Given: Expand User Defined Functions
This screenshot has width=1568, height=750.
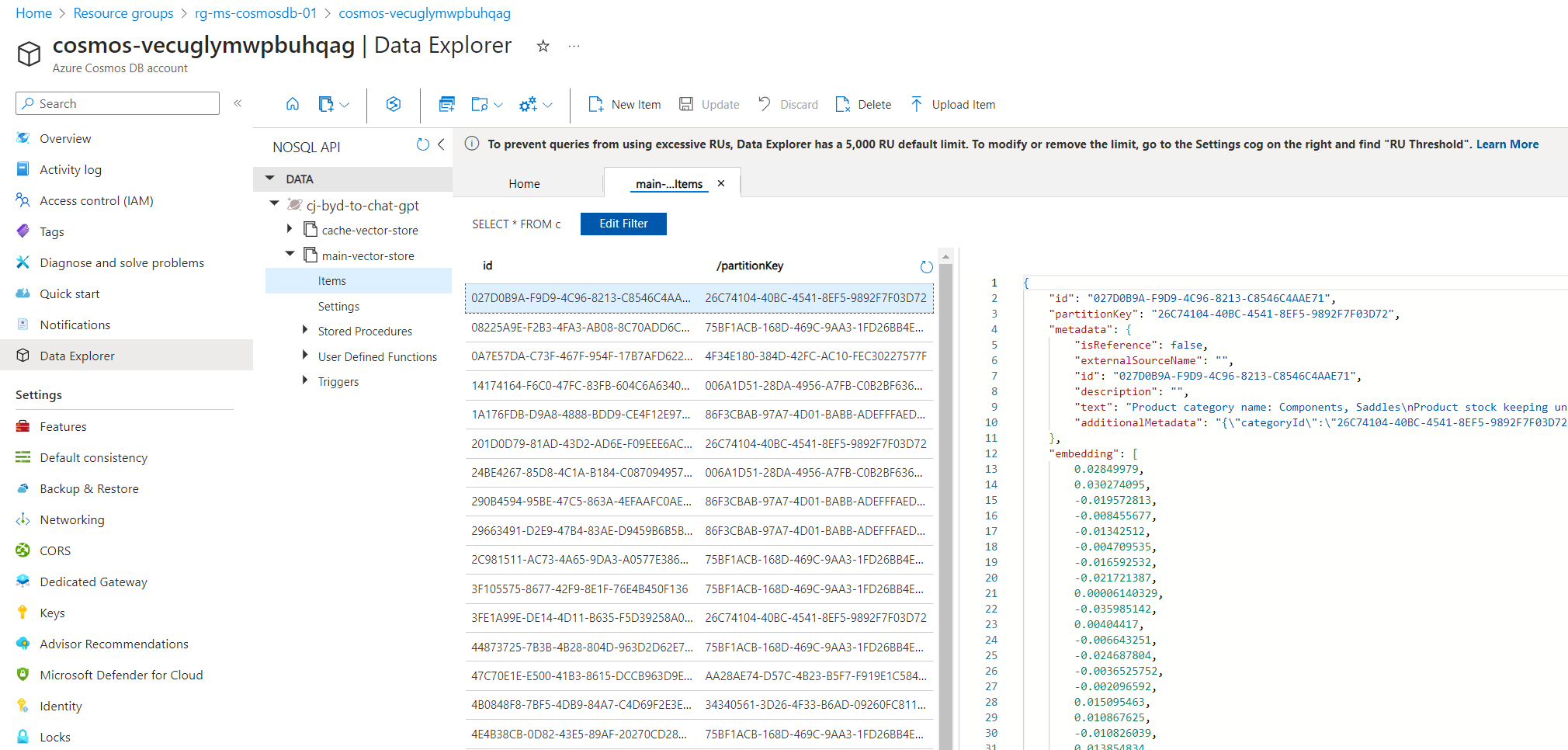Looking at the screenshot, I should pos(305,355).
